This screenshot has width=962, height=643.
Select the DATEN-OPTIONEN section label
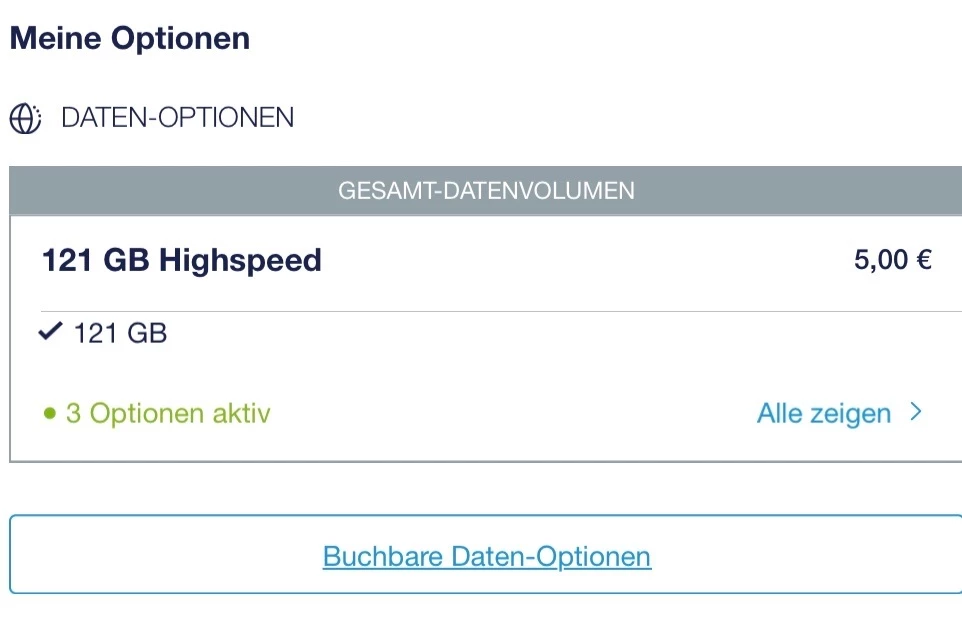pyautogui.click(x=177, y=118)
